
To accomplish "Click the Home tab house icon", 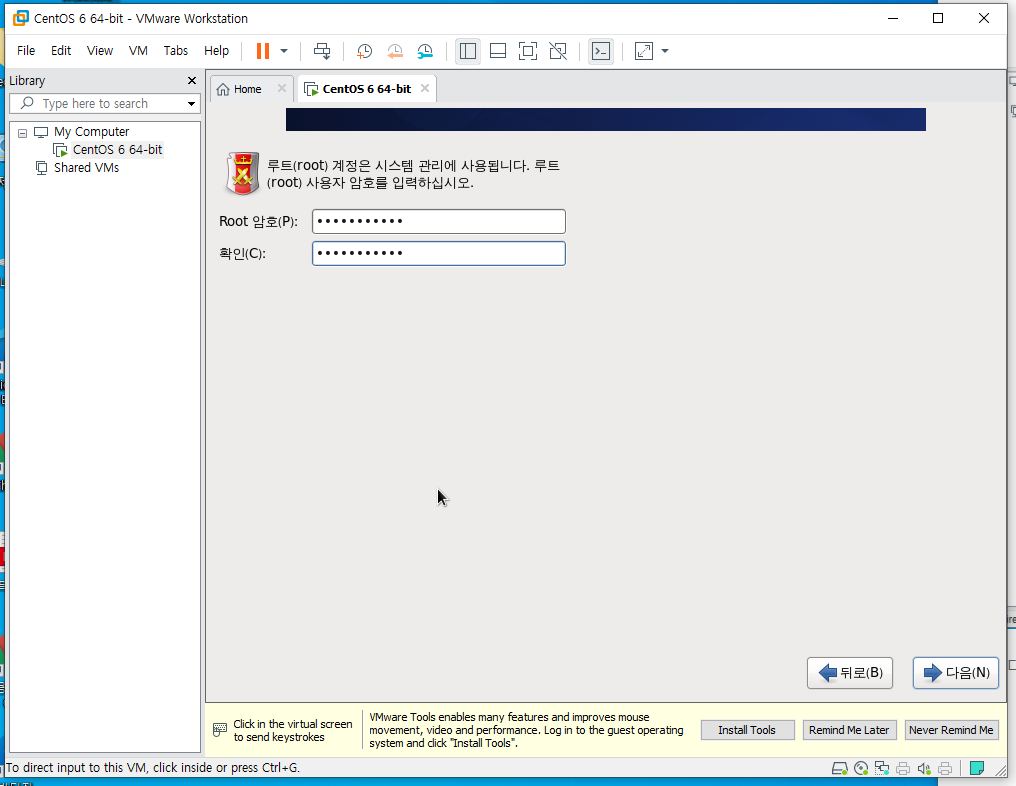I will pos(223,89).
